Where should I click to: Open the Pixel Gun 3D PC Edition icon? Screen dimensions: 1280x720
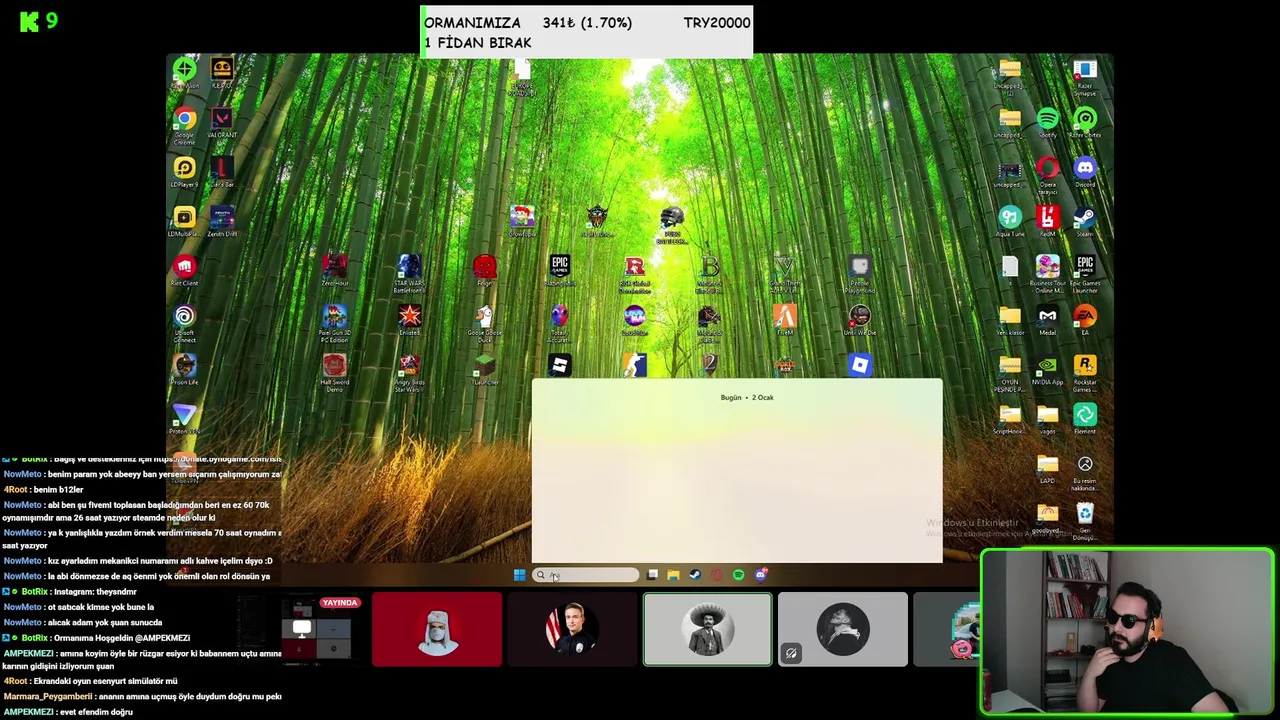click(334, 318)
